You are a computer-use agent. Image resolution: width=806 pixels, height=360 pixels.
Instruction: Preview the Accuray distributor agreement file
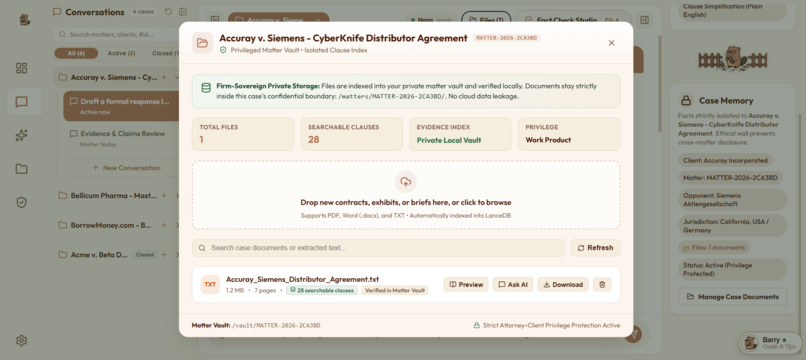(x=466, y=284)
